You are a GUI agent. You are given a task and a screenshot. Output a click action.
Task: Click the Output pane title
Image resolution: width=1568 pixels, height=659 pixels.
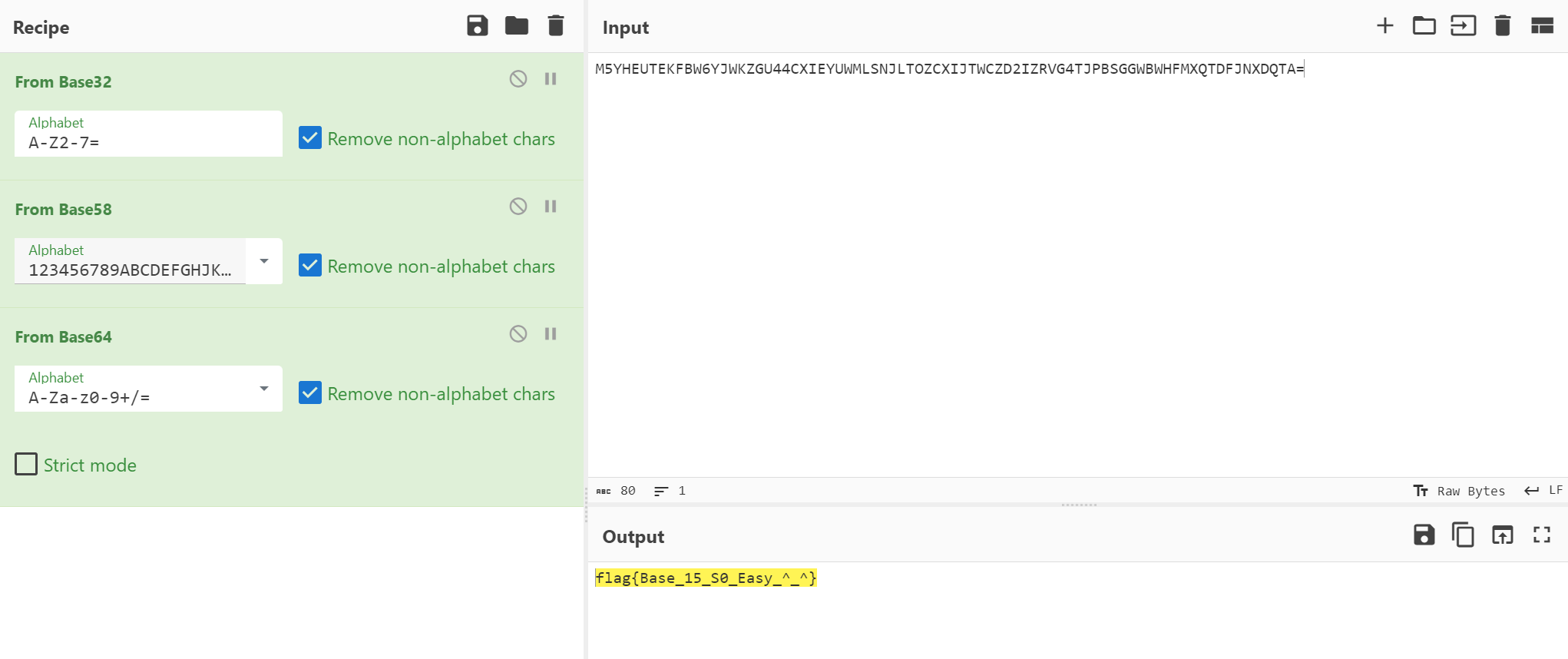click(633, 537)
